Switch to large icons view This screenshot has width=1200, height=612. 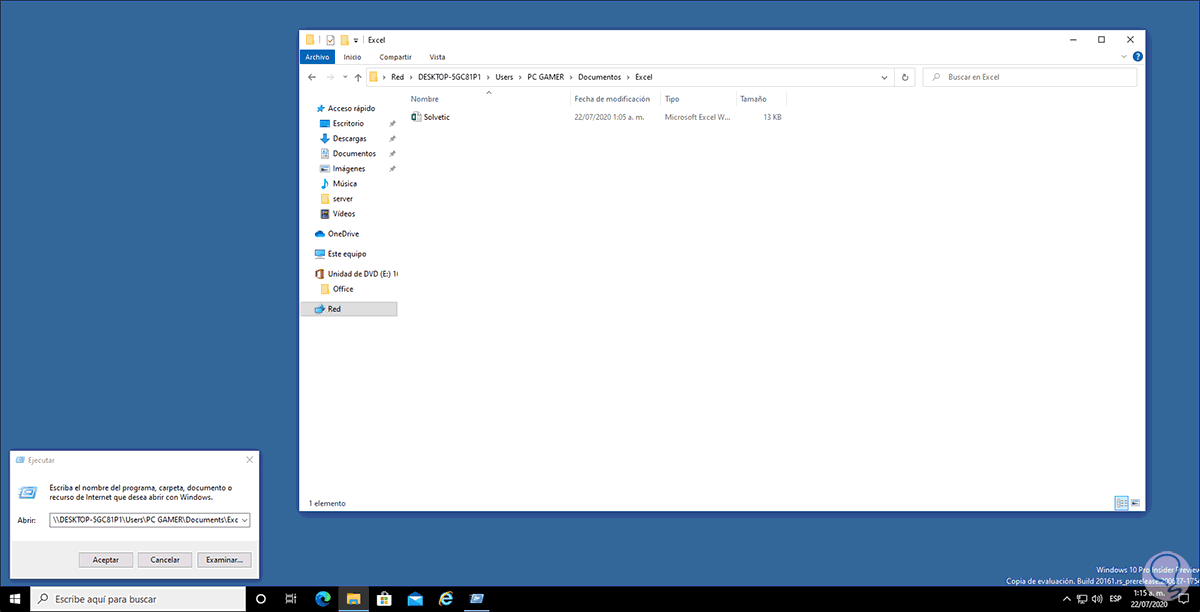pos(1135,503)
